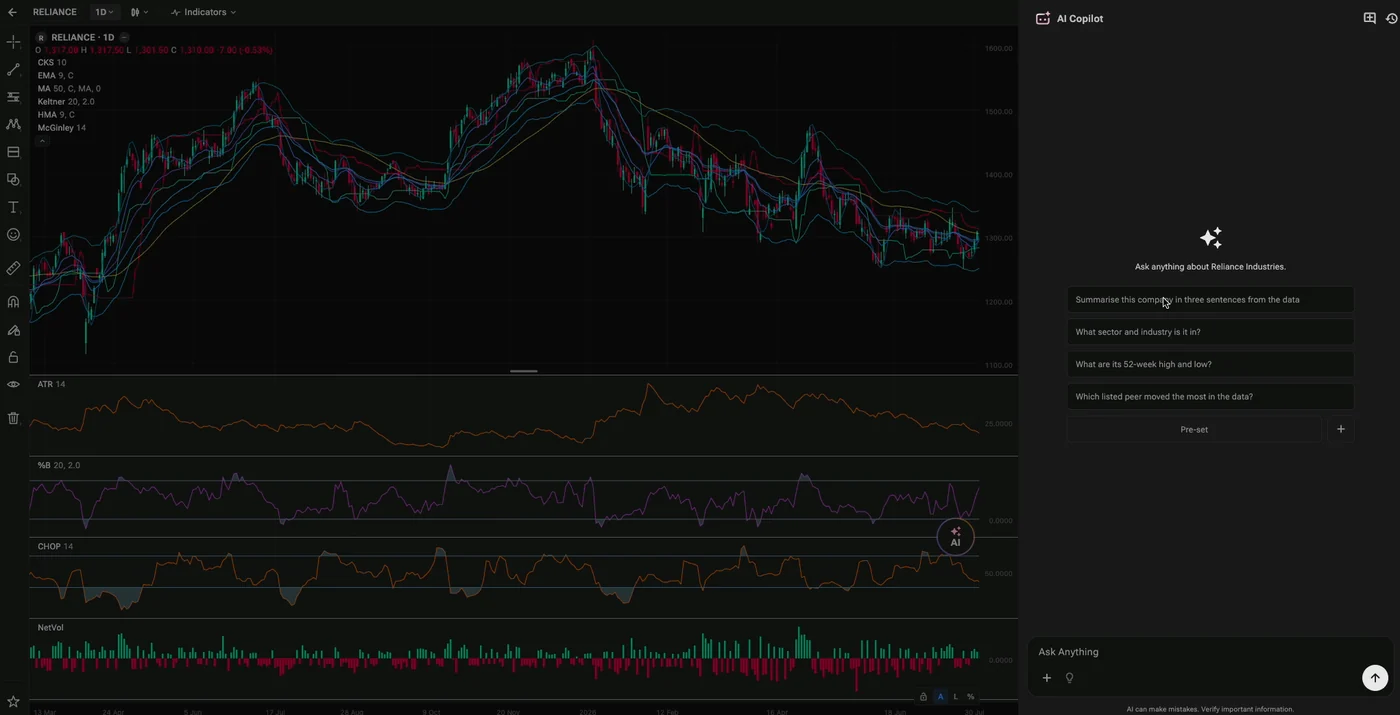Toggle auto scale A button

point(940,696)
